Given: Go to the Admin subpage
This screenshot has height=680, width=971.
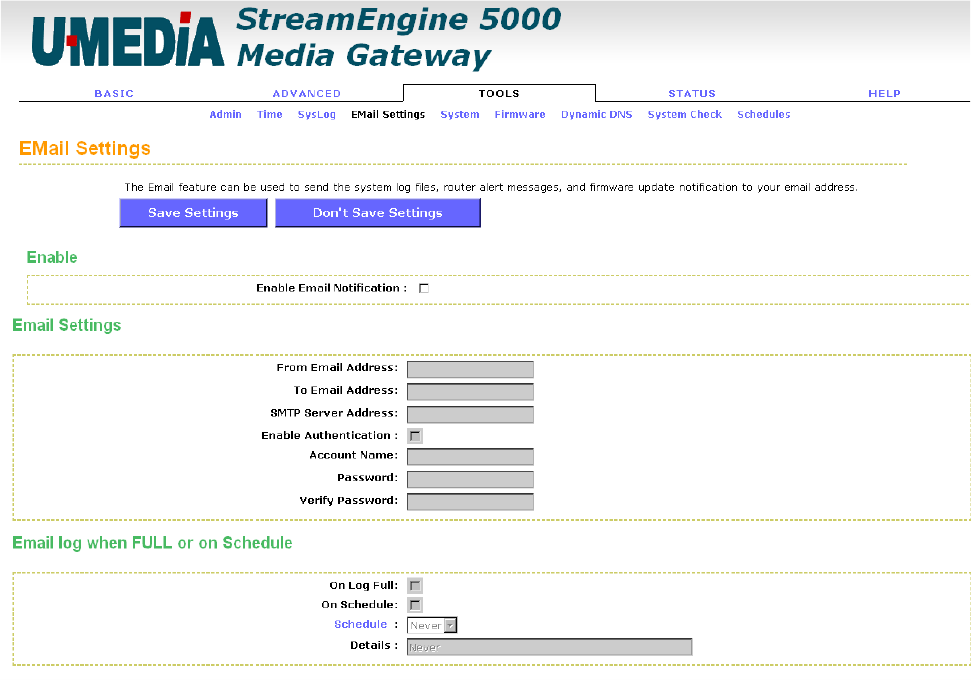Looking at the screenshot, I should (225, 115).
